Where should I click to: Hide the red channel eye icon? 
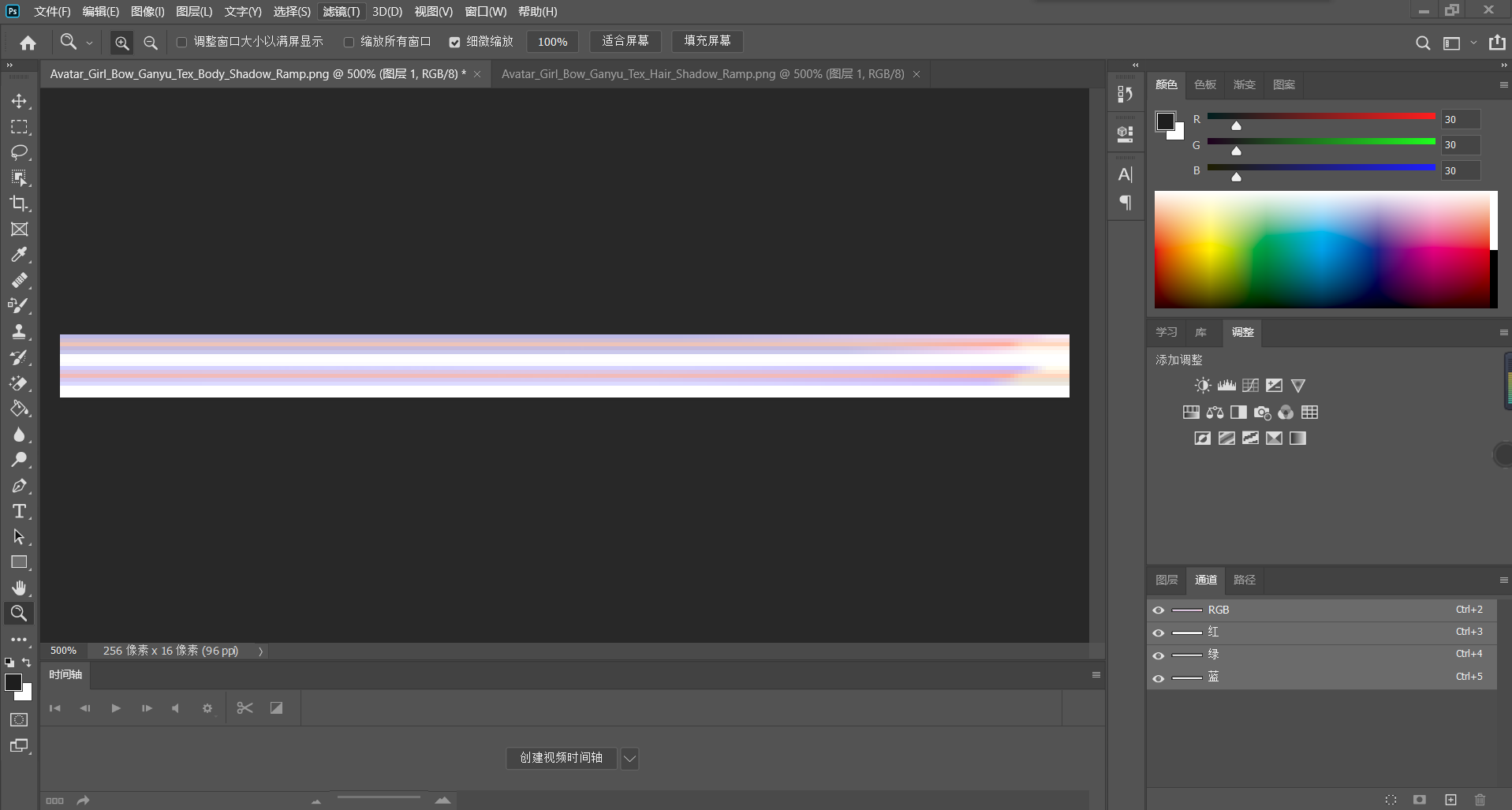(1158, 633)
